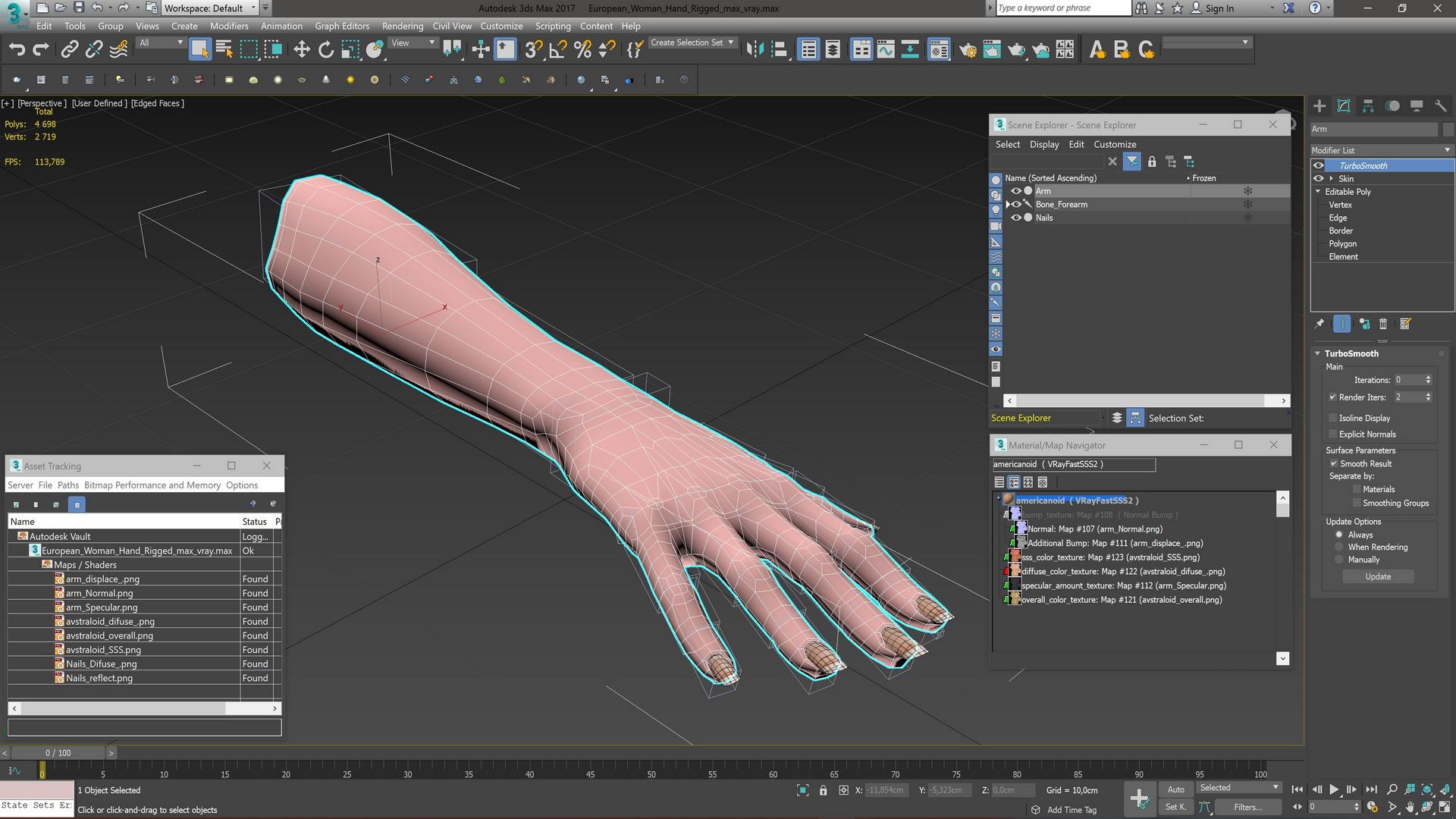Activate the Select Object tool

(199, 49)
